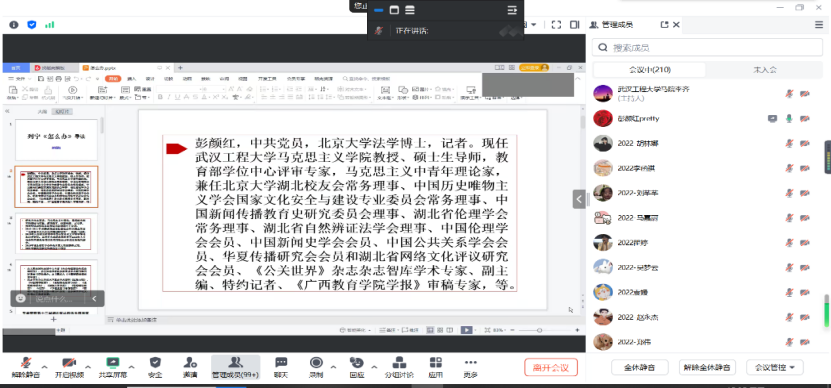Open the 分组讨论 breakout rooms icon
831x388 pixels.
tap(399, 363)
